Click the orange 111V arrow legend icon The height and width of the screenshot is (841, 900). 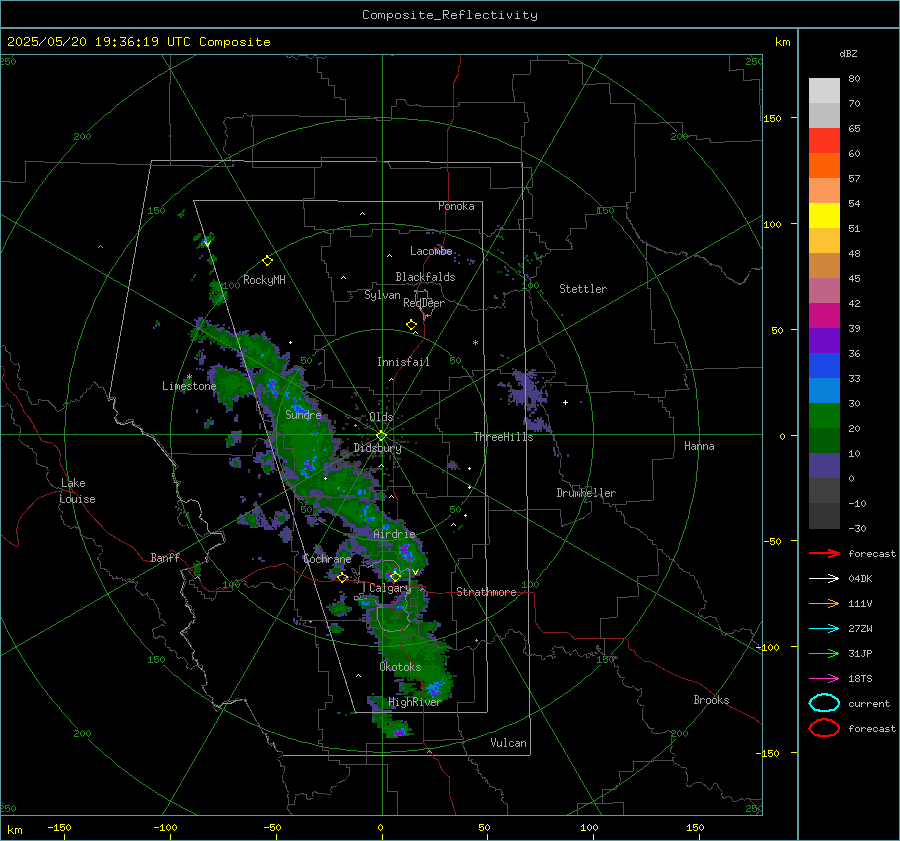pos(824,603)
